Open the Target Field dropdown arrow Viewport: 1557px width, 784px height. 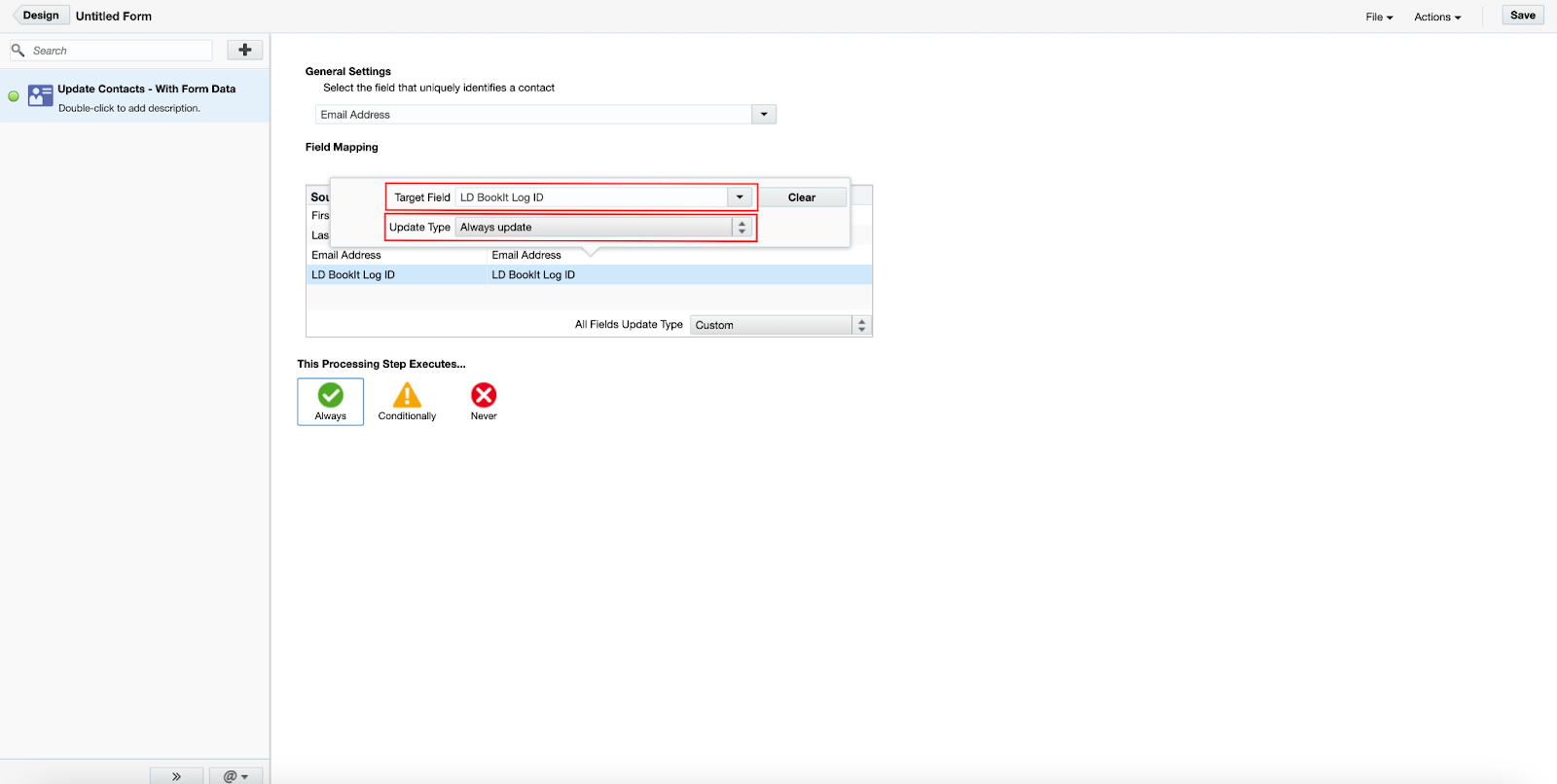(740, 197)
